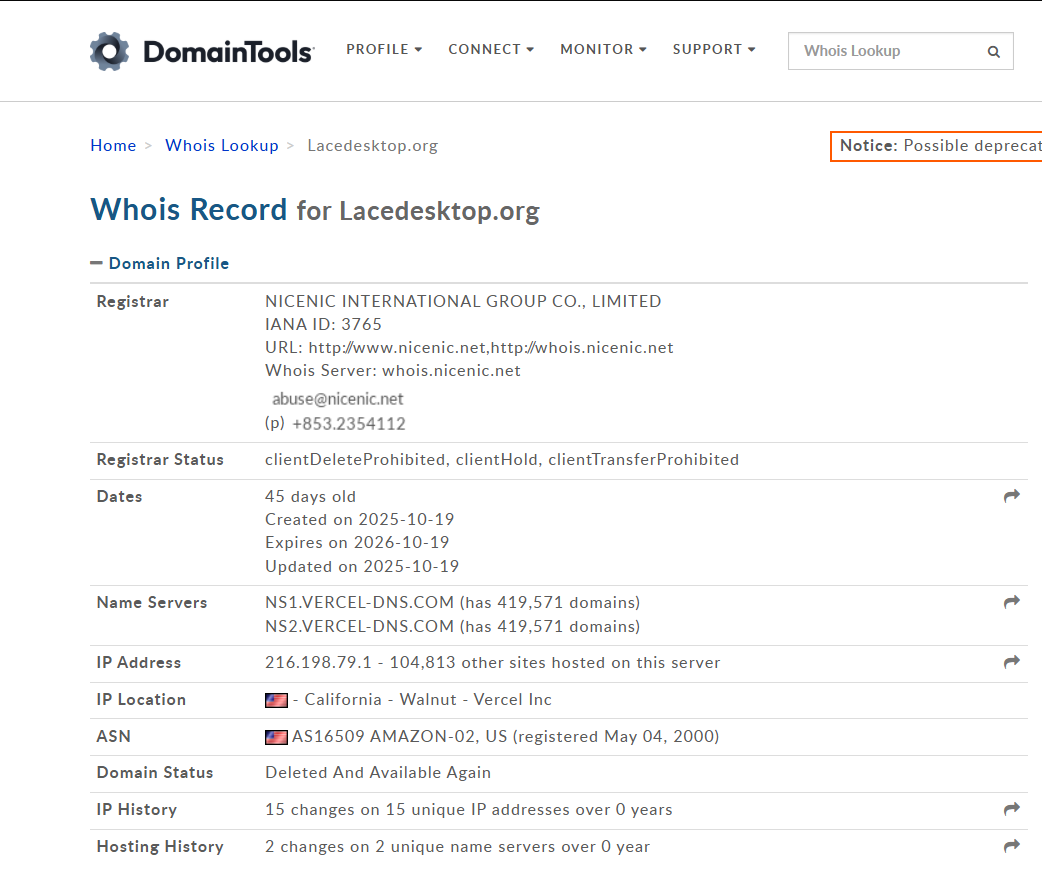Click Deleted And Available Again status
The width and height of the screenshot is (1042, 870).
pos(378,772)
